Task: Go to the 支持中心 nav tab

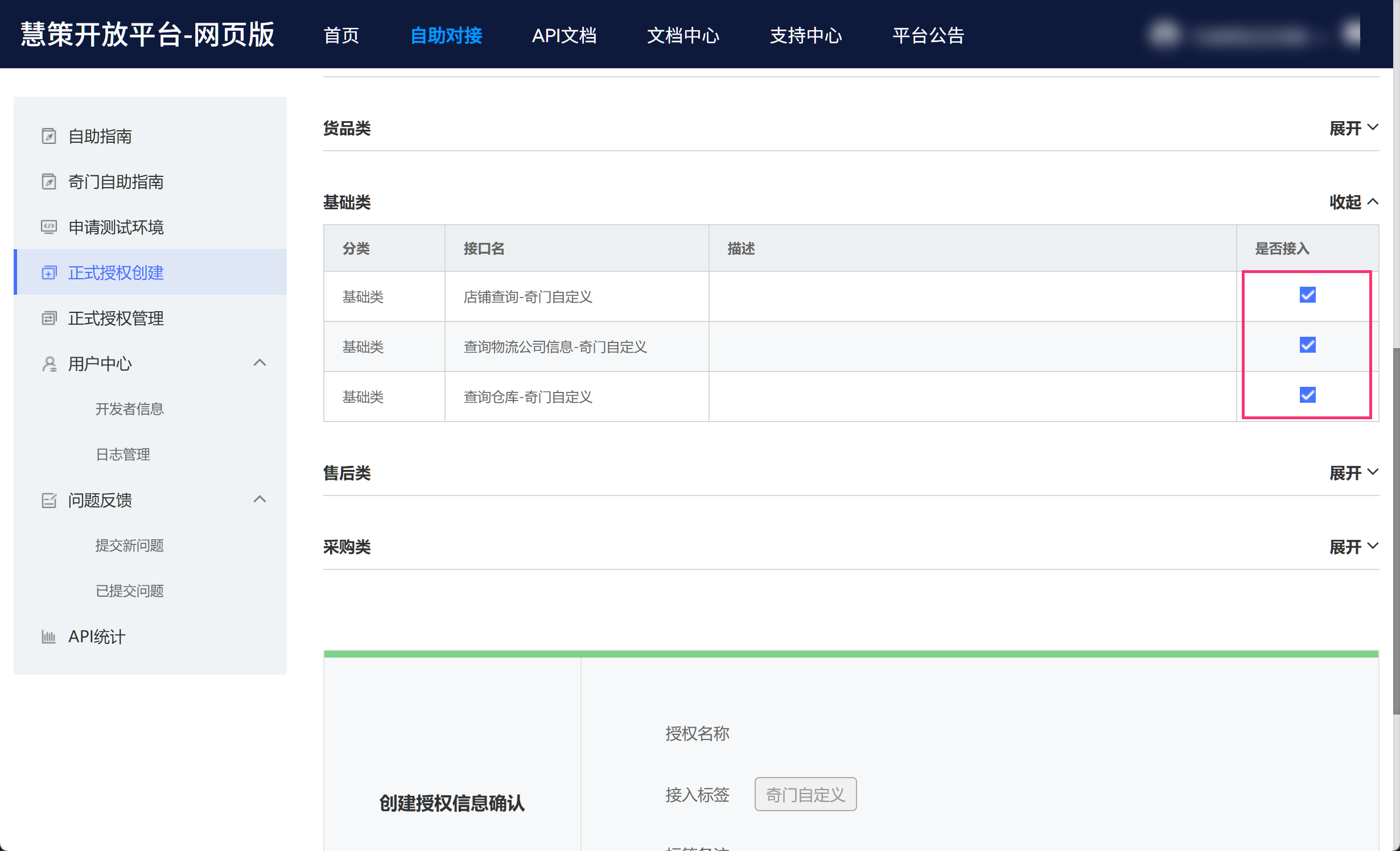Action: (x=805, y=35)
